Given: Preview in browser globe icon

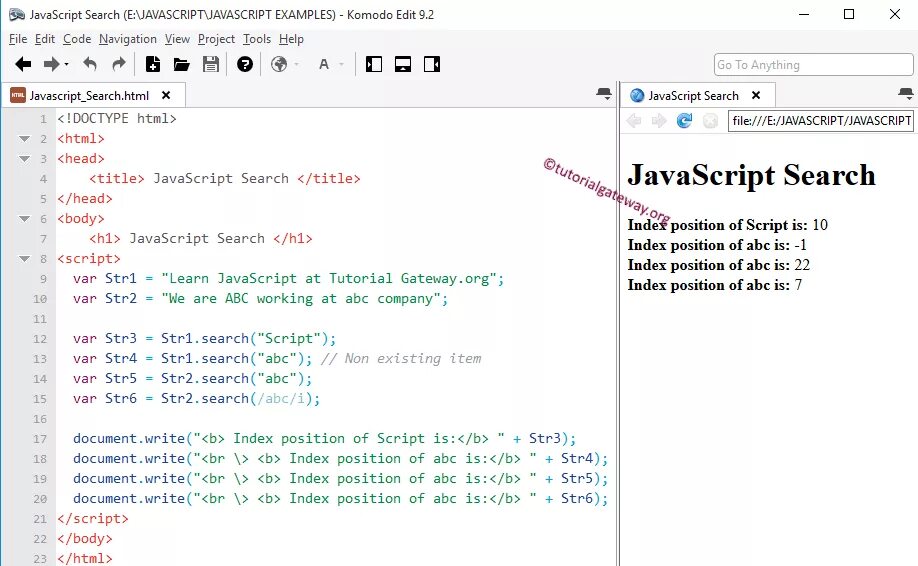Looking at the screenshot, I should [x=279, y=64].
